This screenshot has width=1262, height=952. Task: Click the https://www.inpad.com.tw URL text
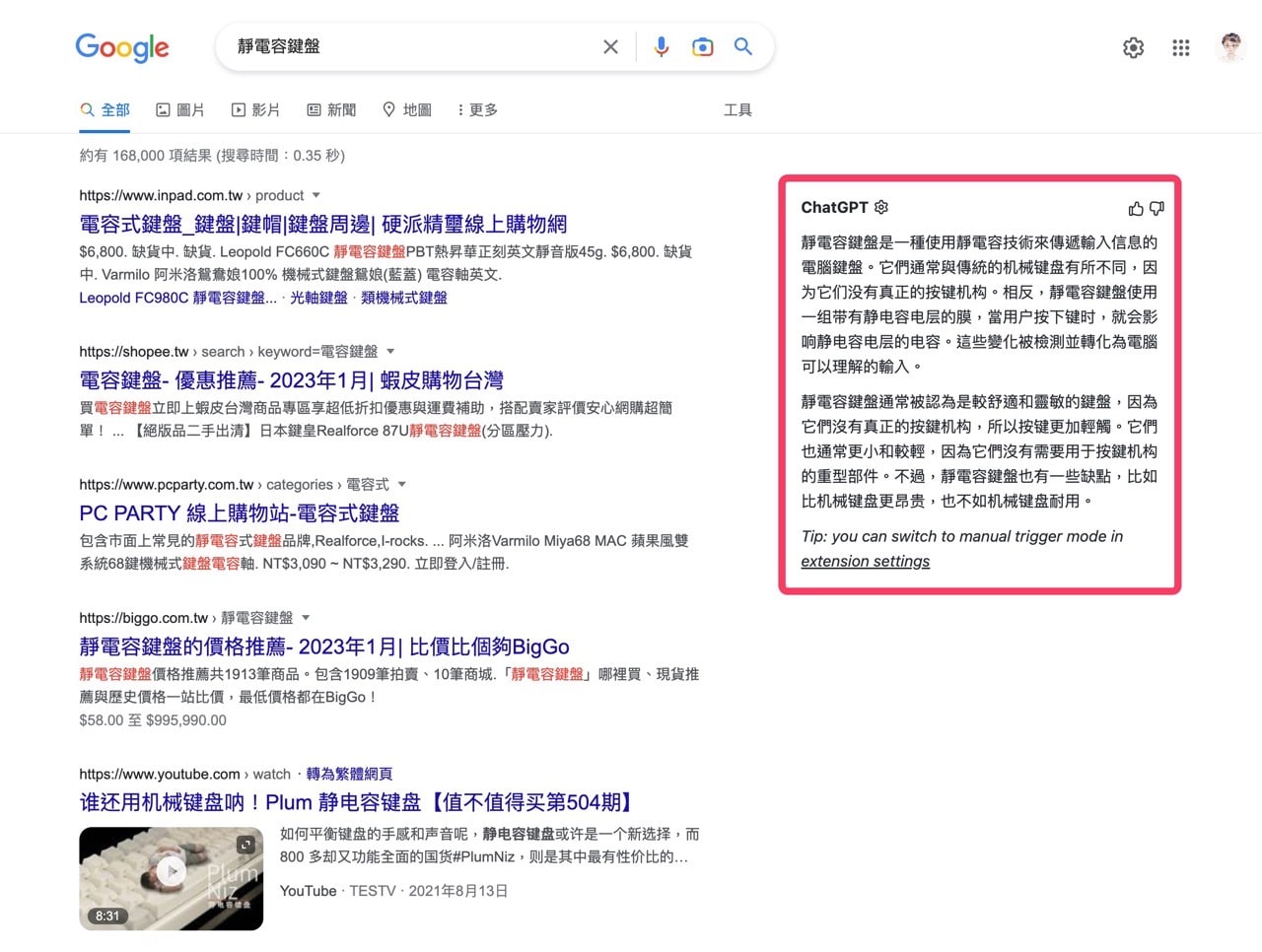pyautogui.click(x=161, y=195)
